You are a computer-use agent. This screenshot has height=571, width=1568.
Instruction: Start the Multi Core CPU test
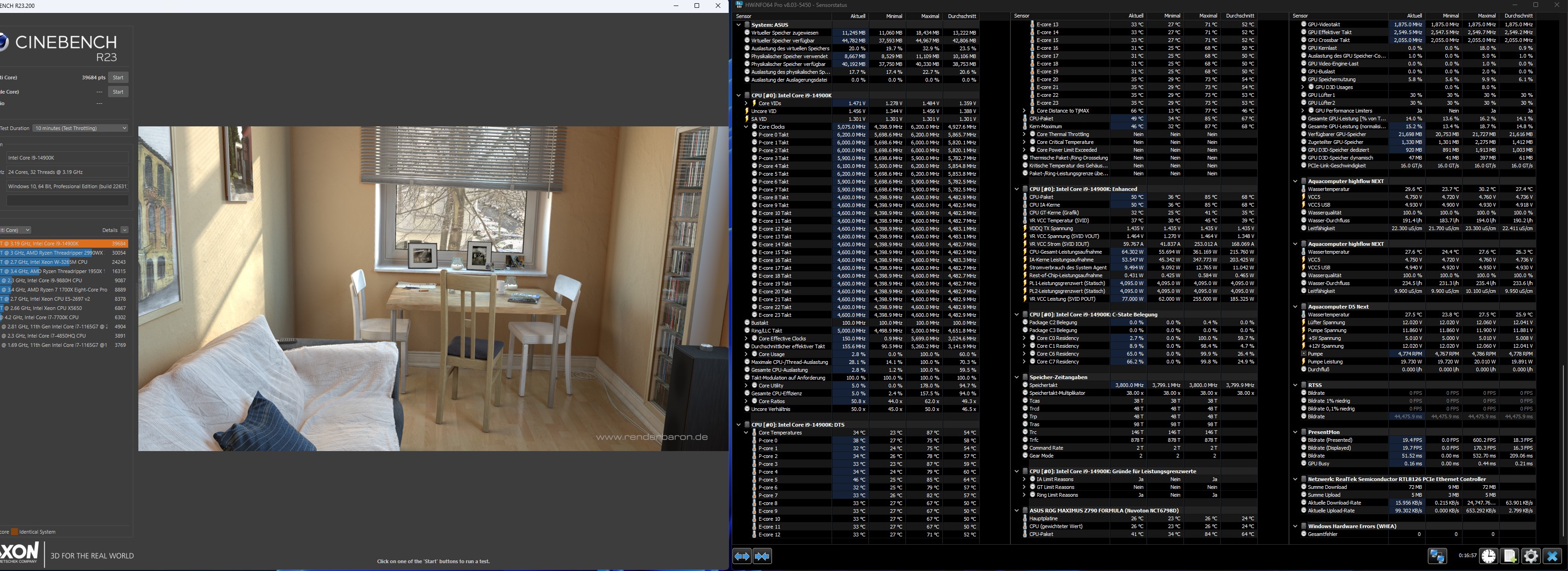pyautogui.click(x=118, y=77)
